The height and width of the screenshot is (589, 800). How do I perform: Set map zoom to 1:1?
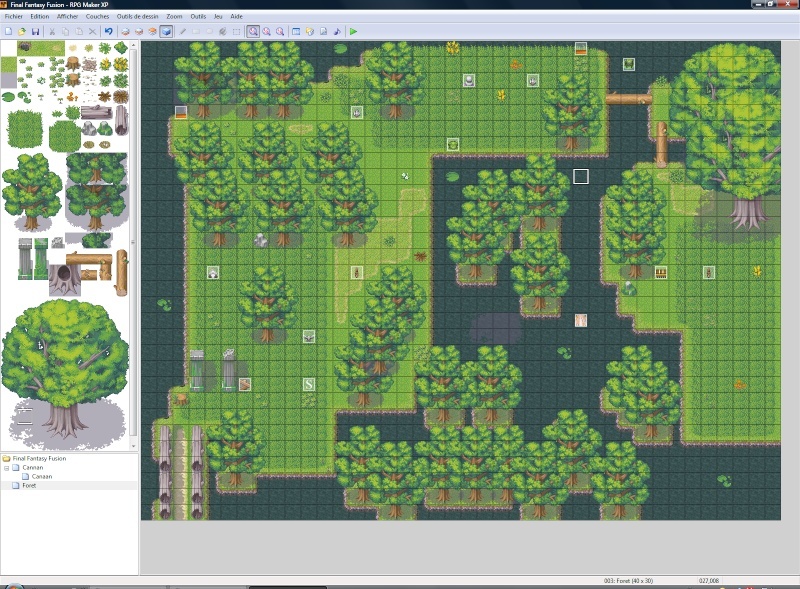[x=253, y=32]
